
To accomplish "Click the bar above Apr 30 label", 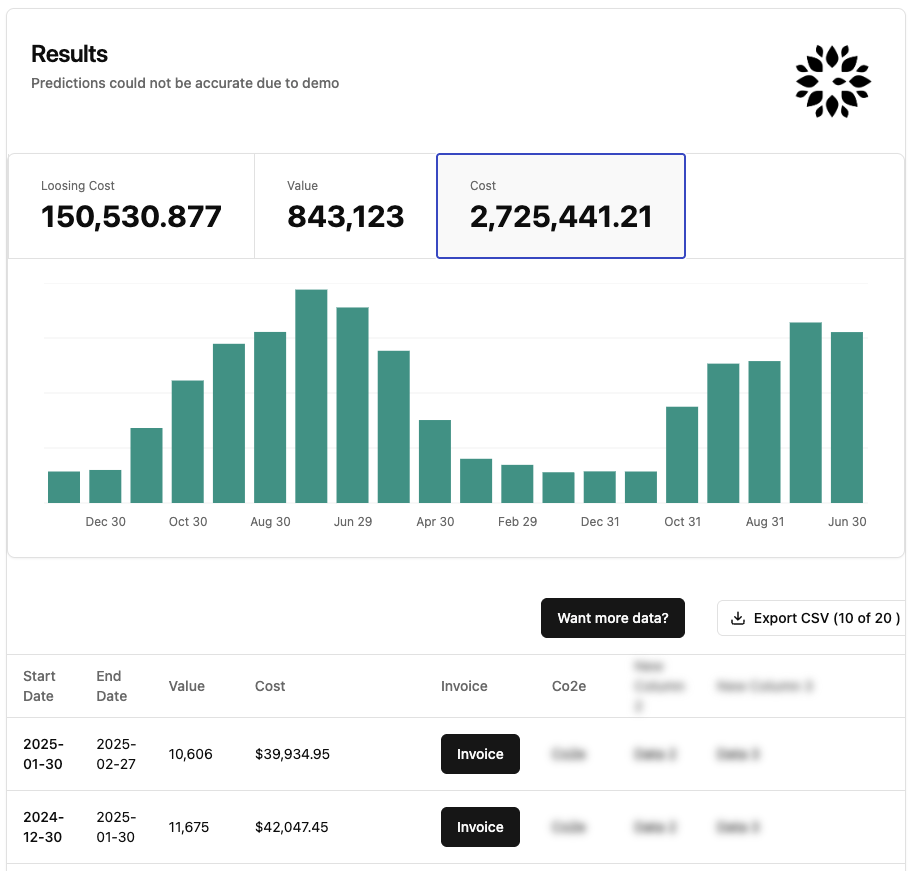I will [x=435, y=461].
